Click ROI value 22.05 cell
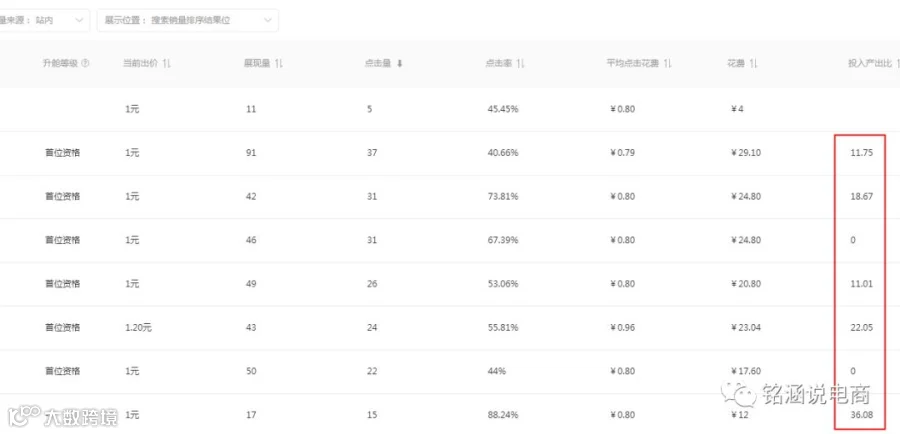This screenshot has height=434, width=900. coord(862,327)
